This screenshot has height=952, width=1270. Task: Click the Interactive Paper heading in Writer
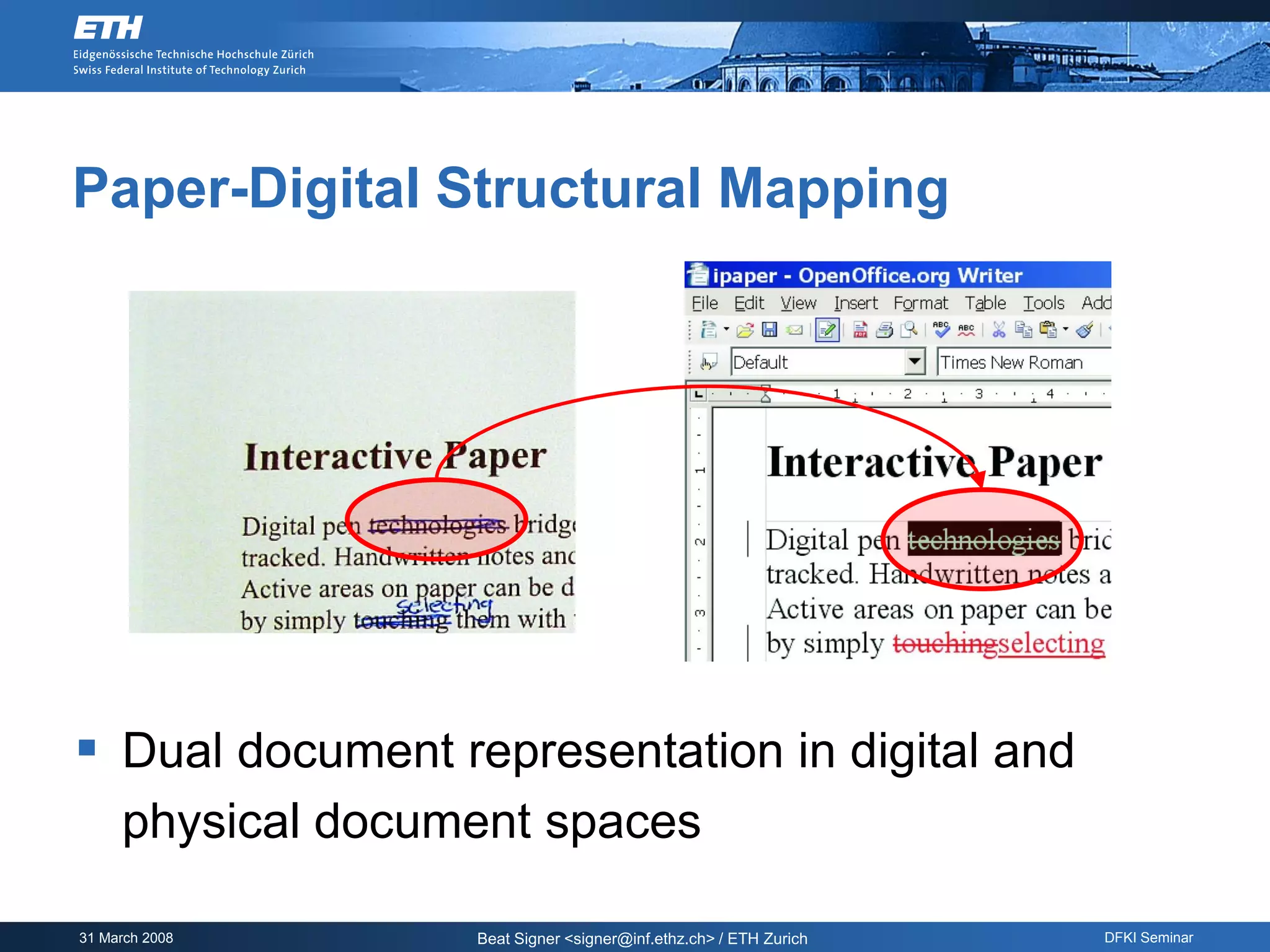(x=935, y=463)
